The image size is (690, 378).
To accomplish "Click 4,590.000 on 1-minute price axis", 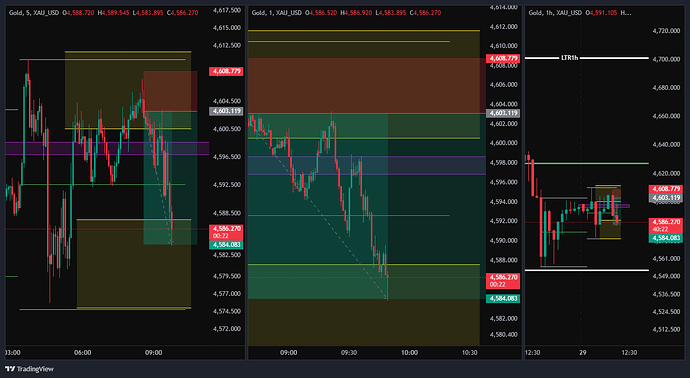I will tap(503, 241).
